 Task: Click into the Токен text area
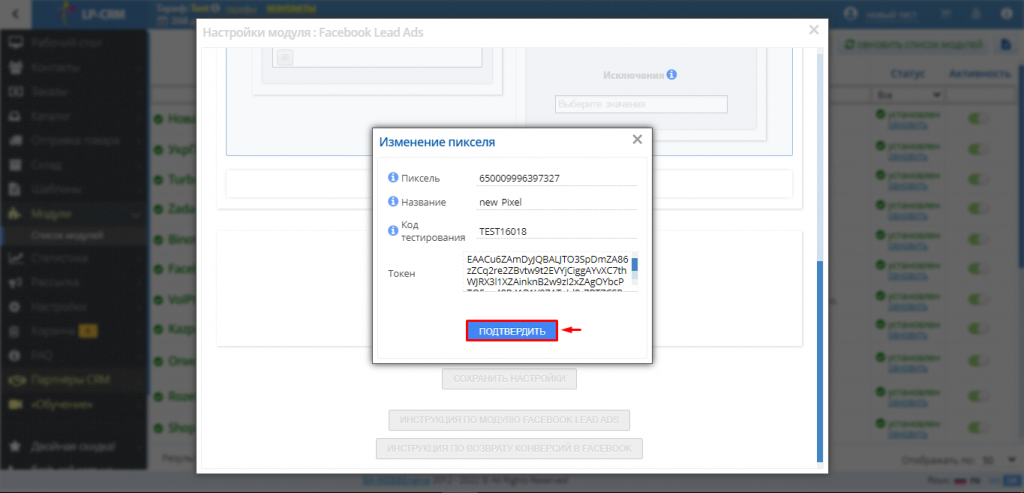(x=547, y=272)
